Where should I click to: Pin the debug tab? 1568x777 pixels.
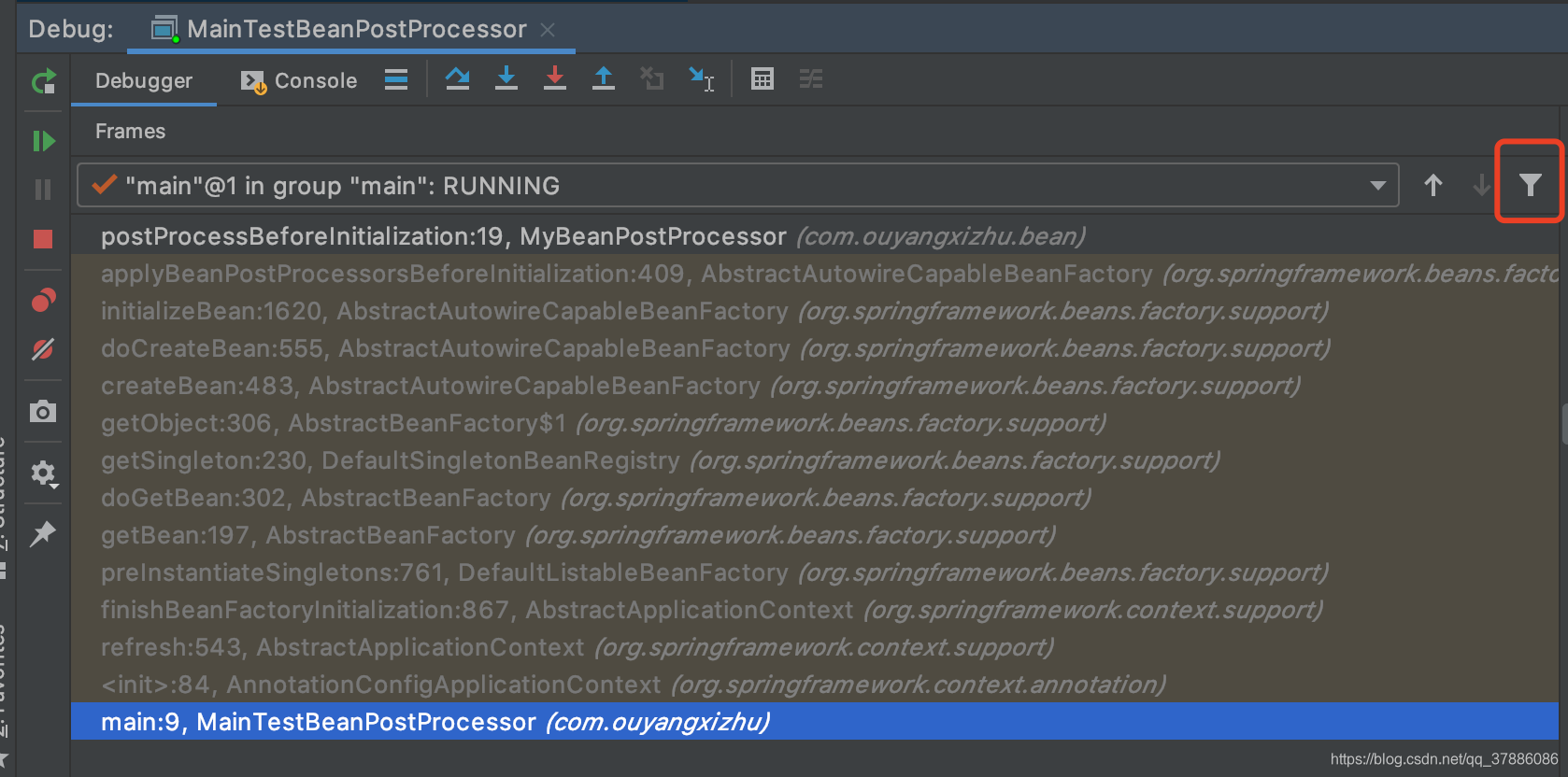[x=43, y=534]
